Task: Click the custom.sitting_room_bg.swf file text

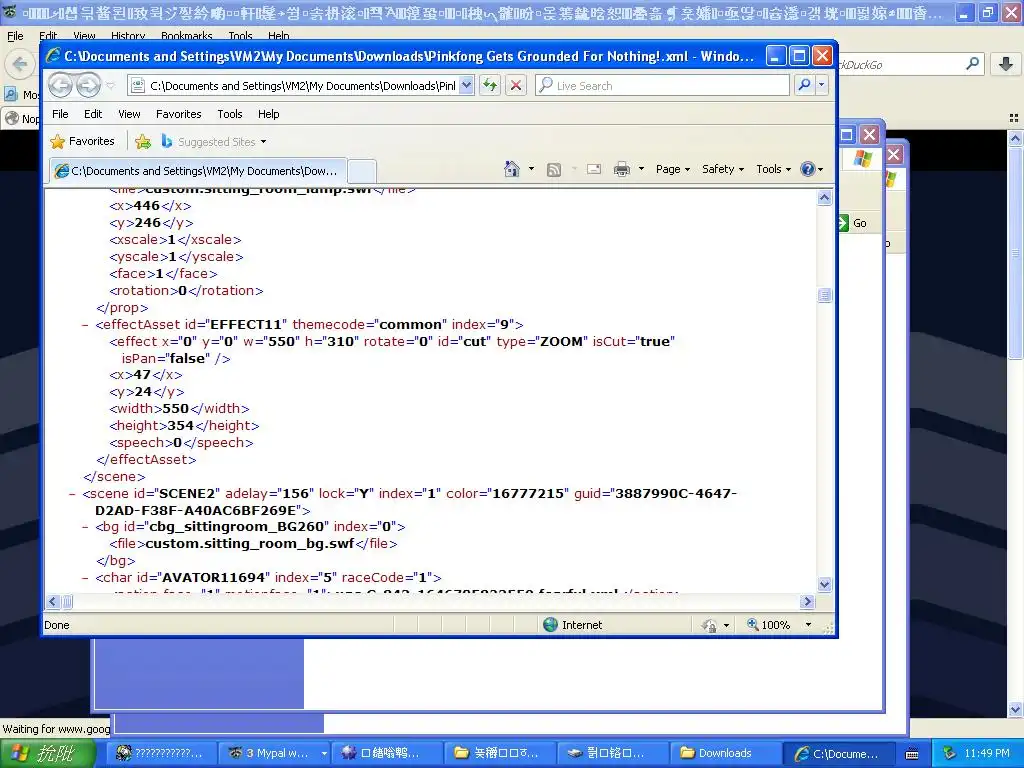Action: point(249,543)
